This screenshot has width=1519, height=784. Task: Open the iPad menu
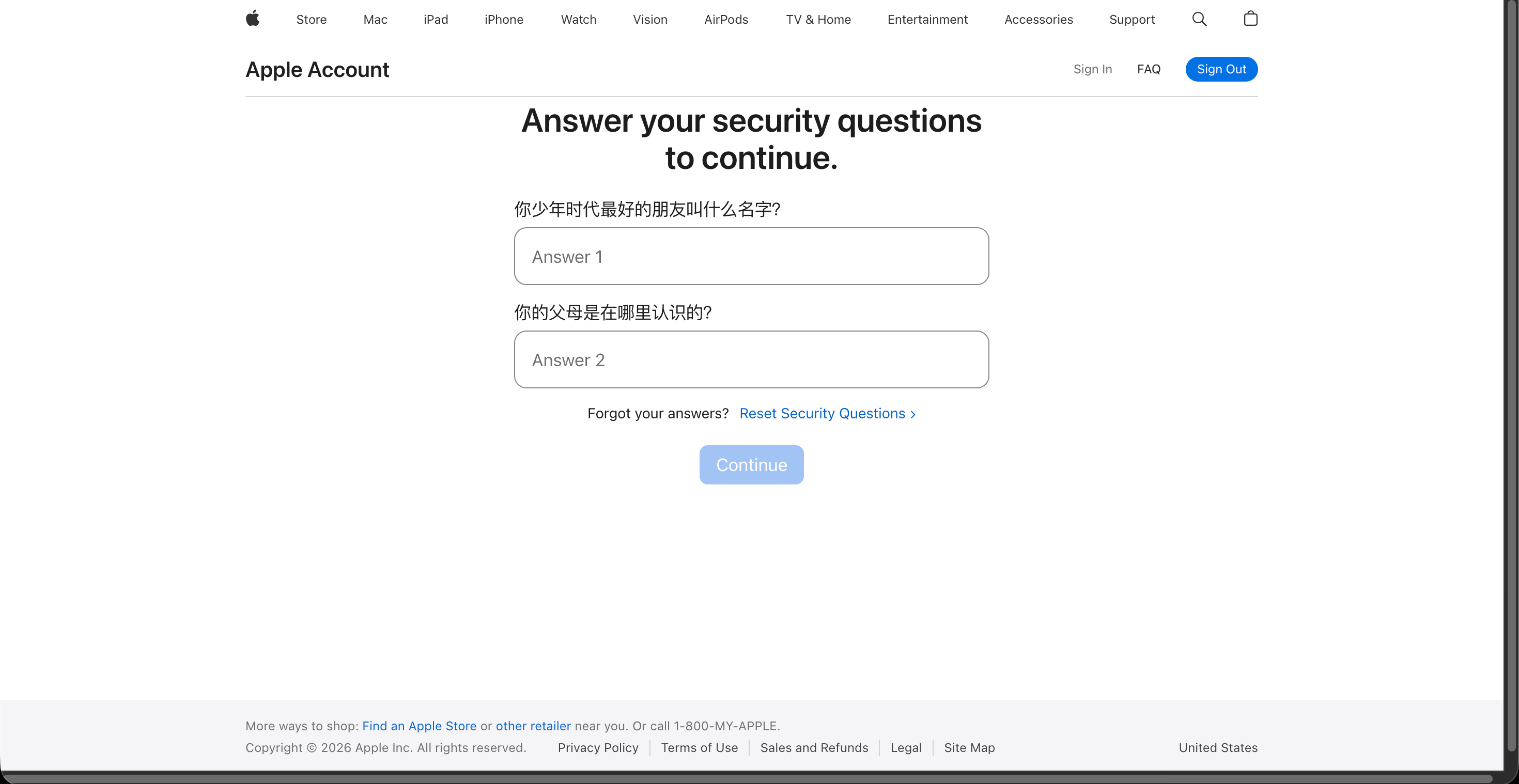(436, 20)
